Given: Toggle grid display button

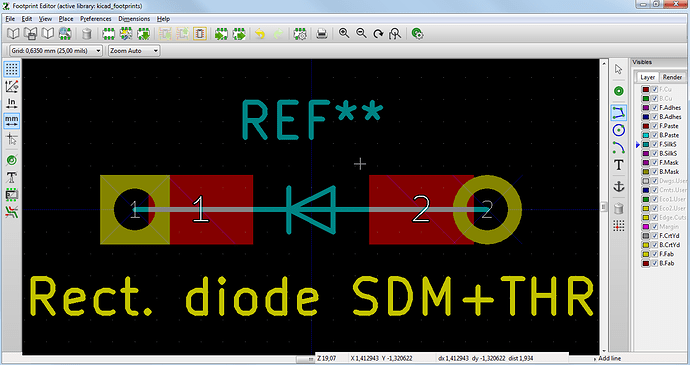Looking at the screenshot, I should click(11, 69).
